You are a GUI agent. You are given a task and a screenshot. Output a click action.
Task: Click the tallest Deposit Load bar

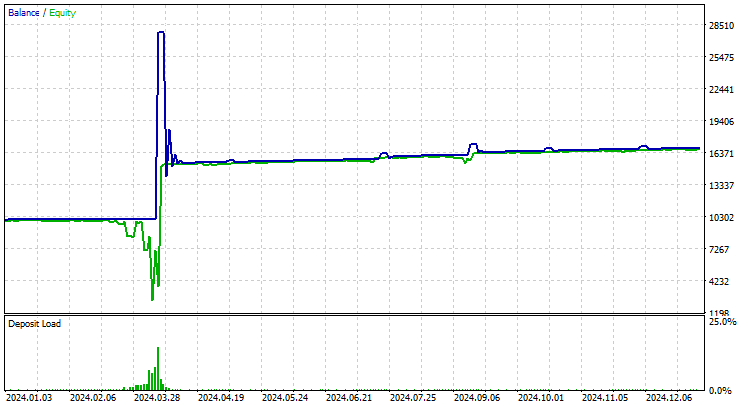[158, 368]
